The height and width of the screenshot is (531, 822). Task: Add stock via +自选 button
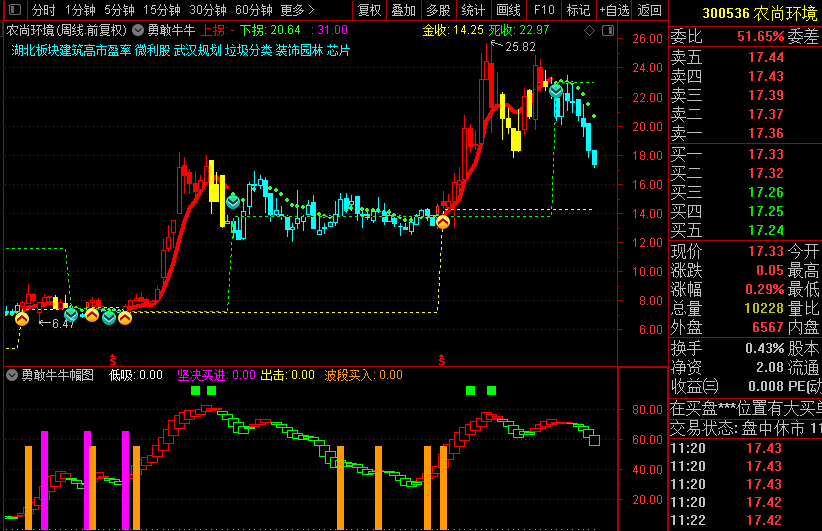coord(614,10)
